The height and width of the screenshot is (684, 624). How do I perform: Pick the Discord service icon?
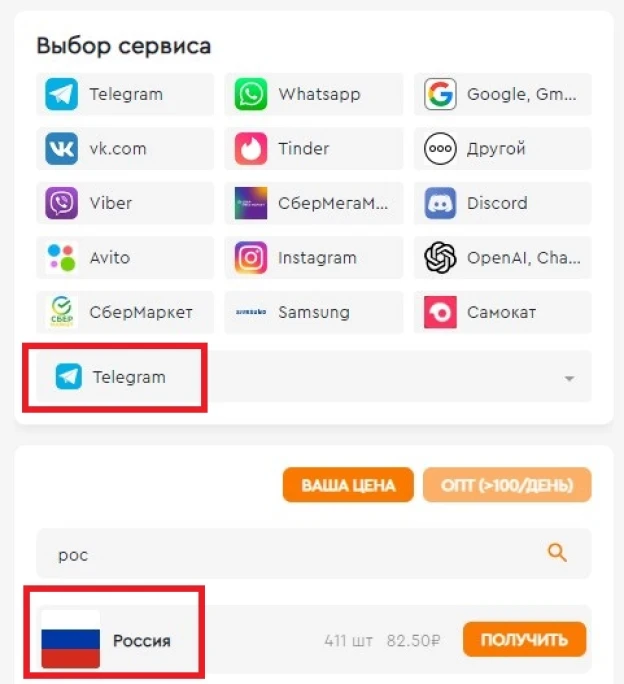[440, 203]
